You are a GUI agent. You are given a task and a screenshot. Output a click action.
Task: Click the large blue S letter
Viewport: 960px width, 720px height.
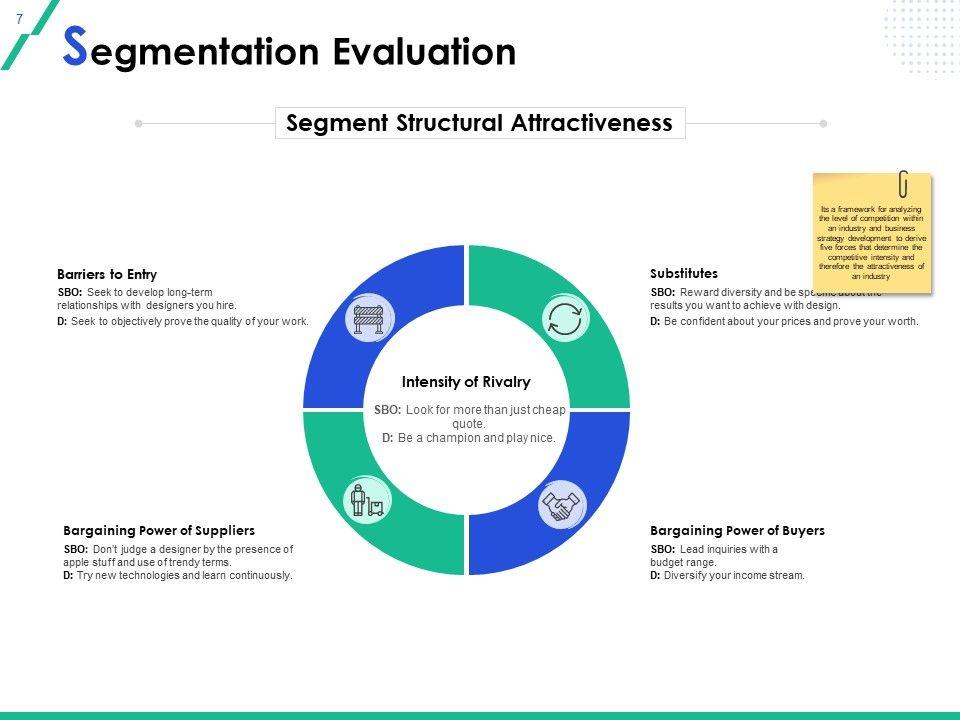tap(75, 46)
